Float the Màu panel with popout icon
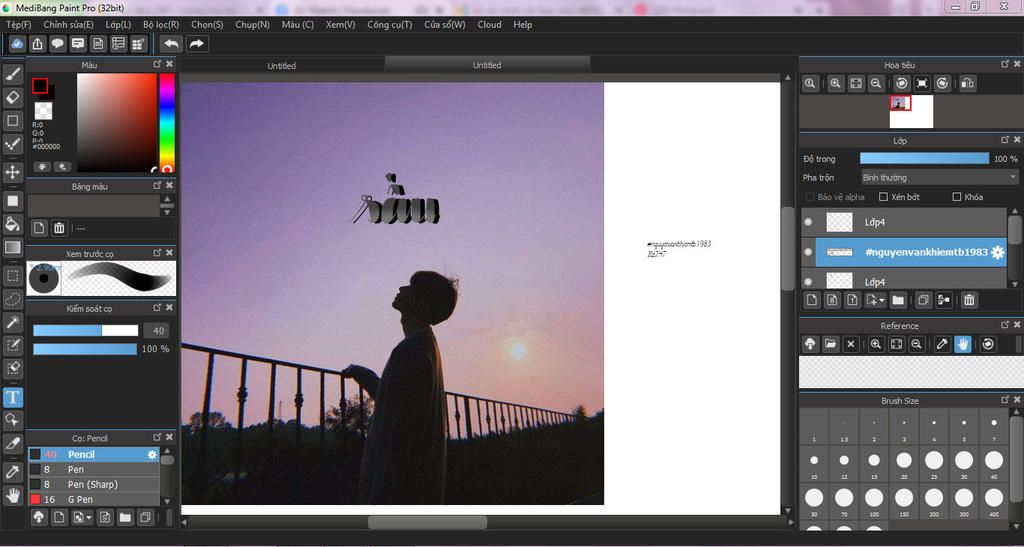 click(157, 64)
